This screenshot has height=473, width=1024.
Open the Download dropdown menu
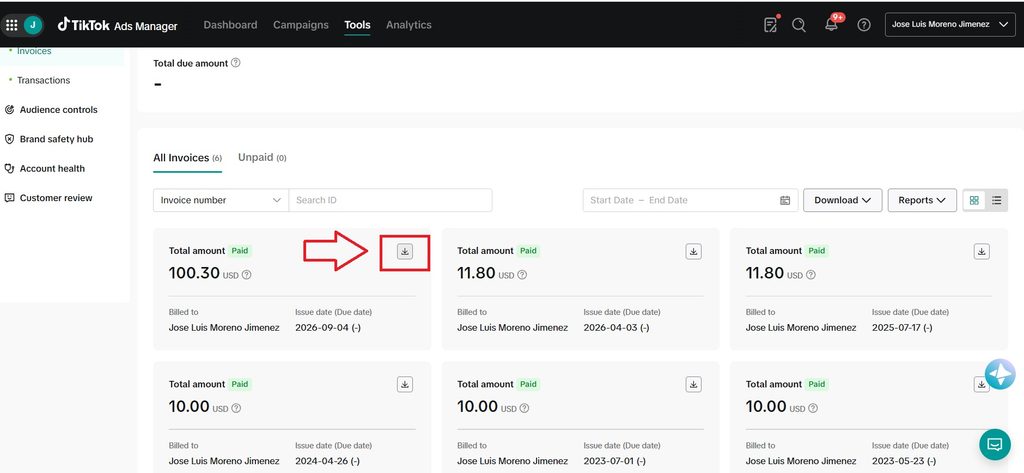coord(842,201)
